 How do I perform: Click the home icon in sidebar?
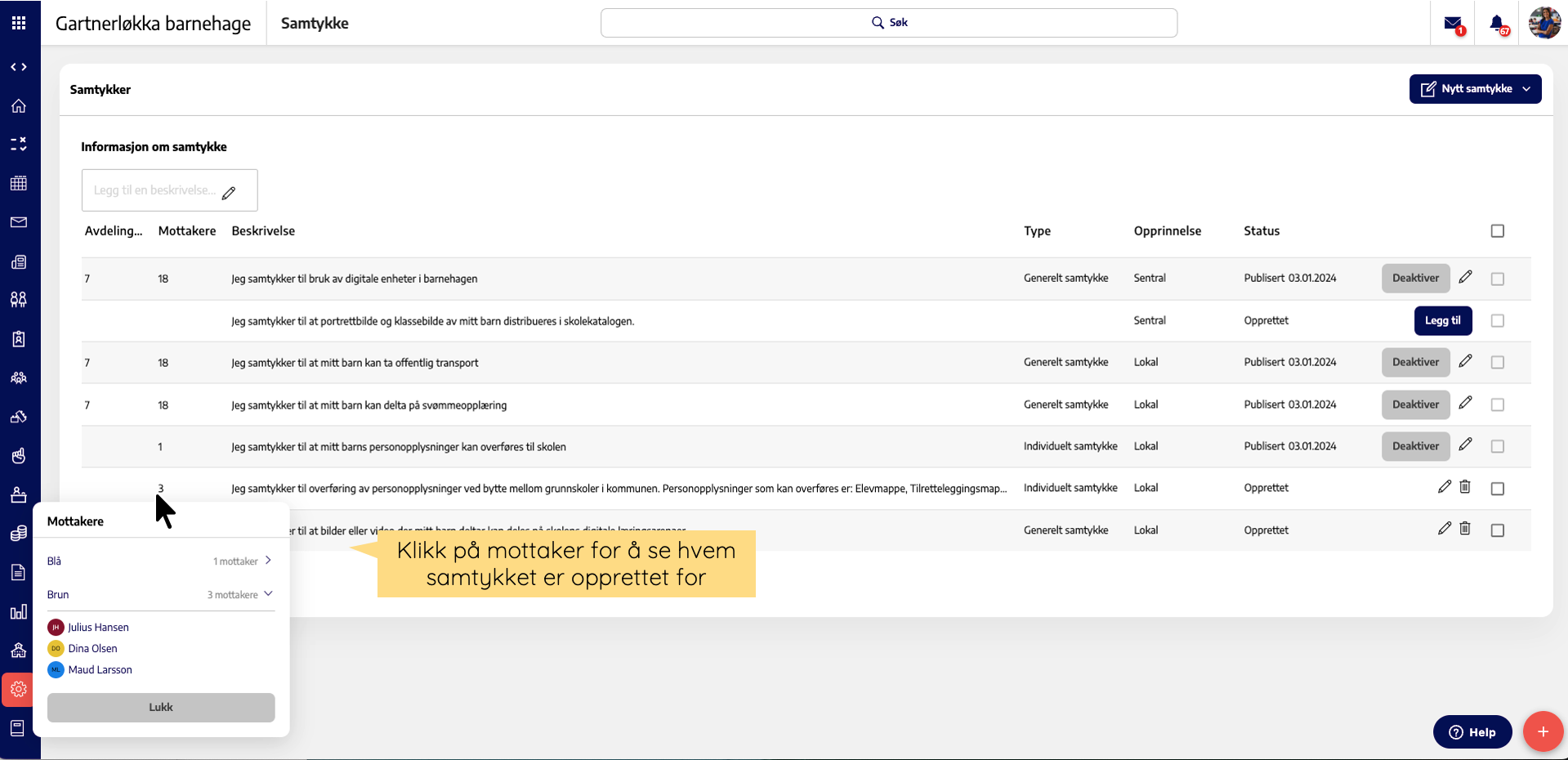(x=19, y=106)
